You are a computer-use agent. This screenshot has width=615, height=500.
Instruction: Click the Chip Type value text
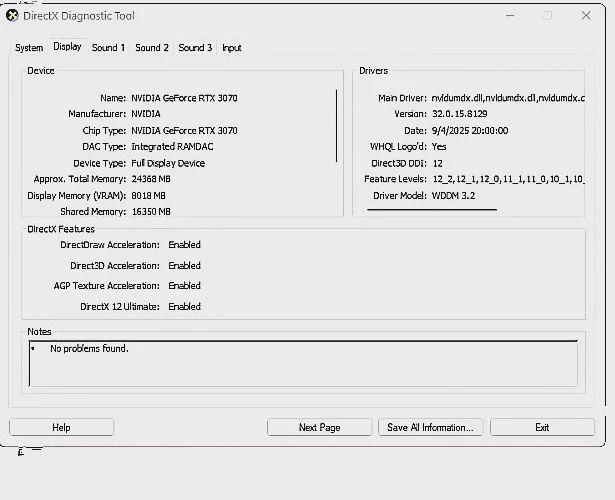coord(184,131)
